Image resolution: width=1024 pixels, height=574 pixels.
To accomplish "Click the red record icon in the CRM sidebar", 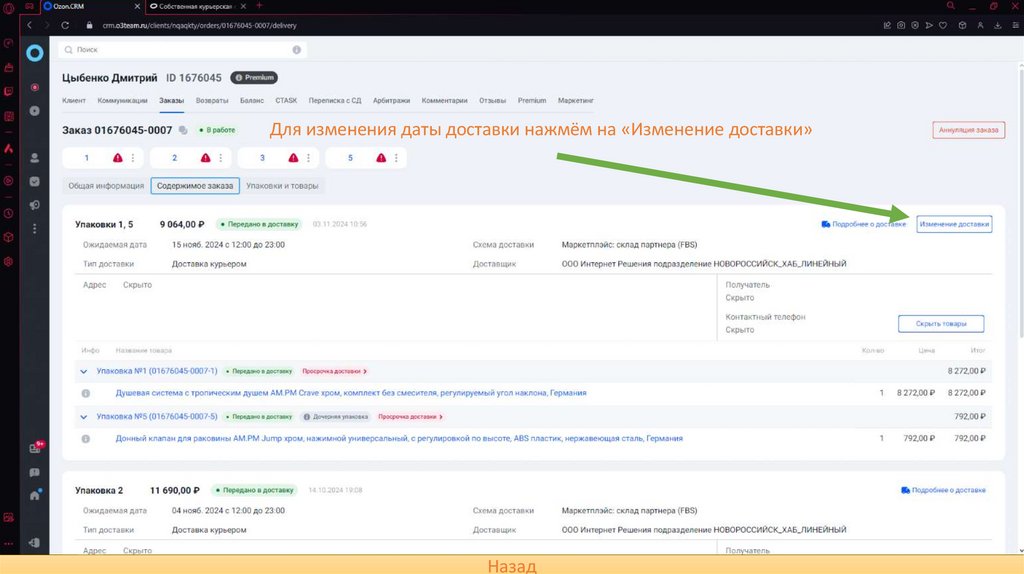I will 35,87.
